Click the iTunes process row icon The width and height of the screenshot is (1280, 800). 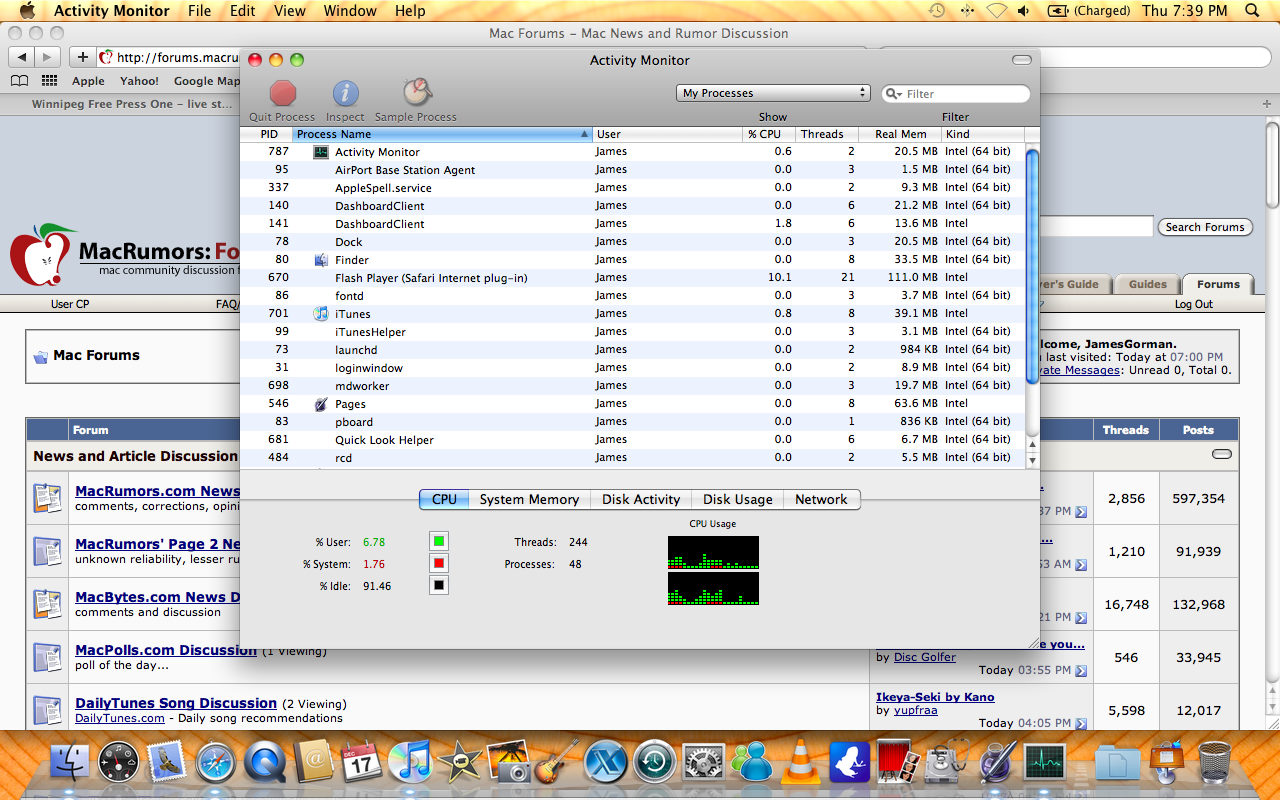pyautogui.click(x=321, y=314)
